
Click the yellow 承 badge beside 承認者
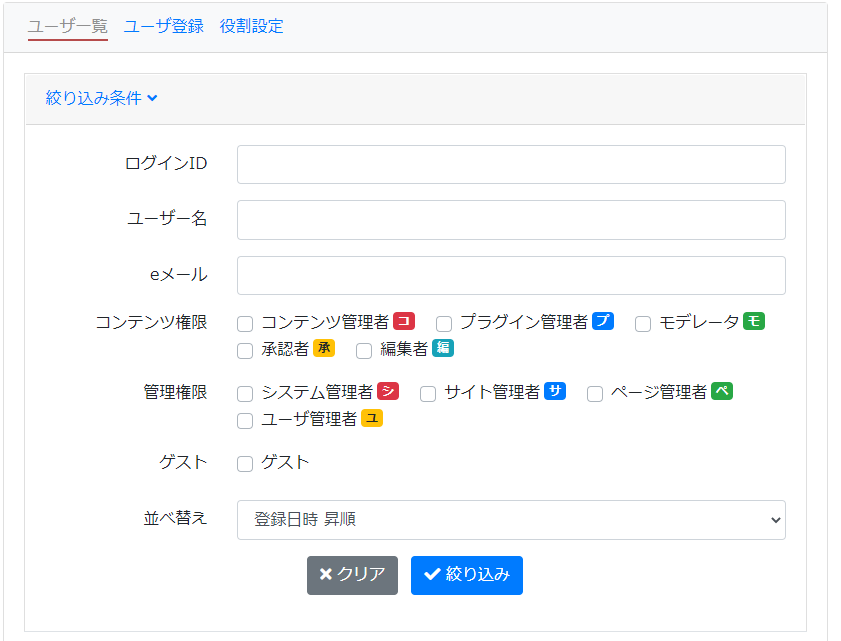coord(325,350)
